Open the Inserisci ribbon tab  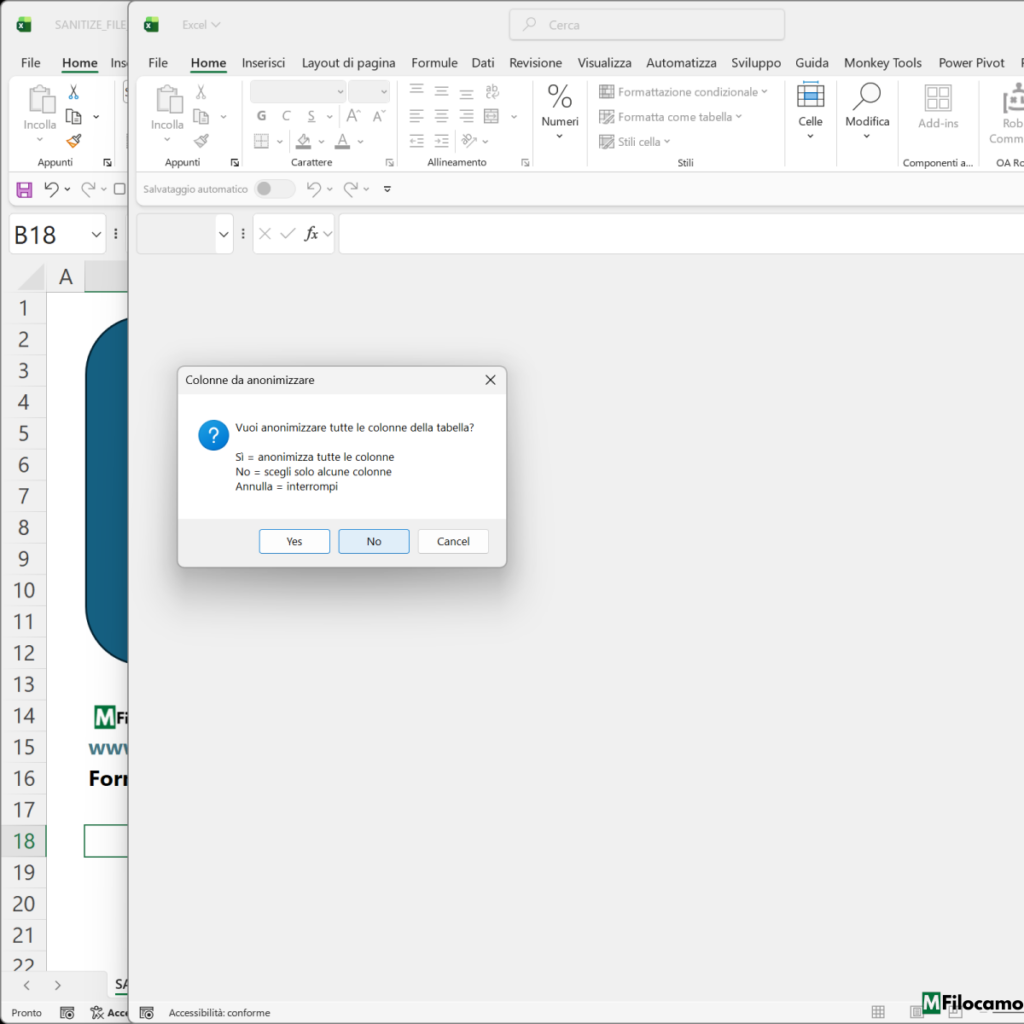[263, 63]
